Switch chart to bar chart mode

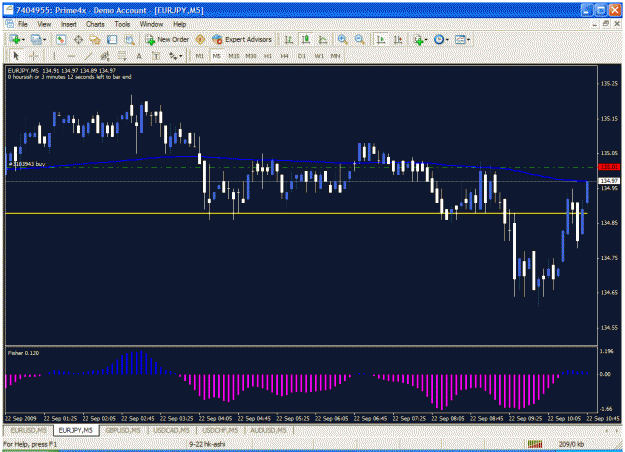point(289,39)
